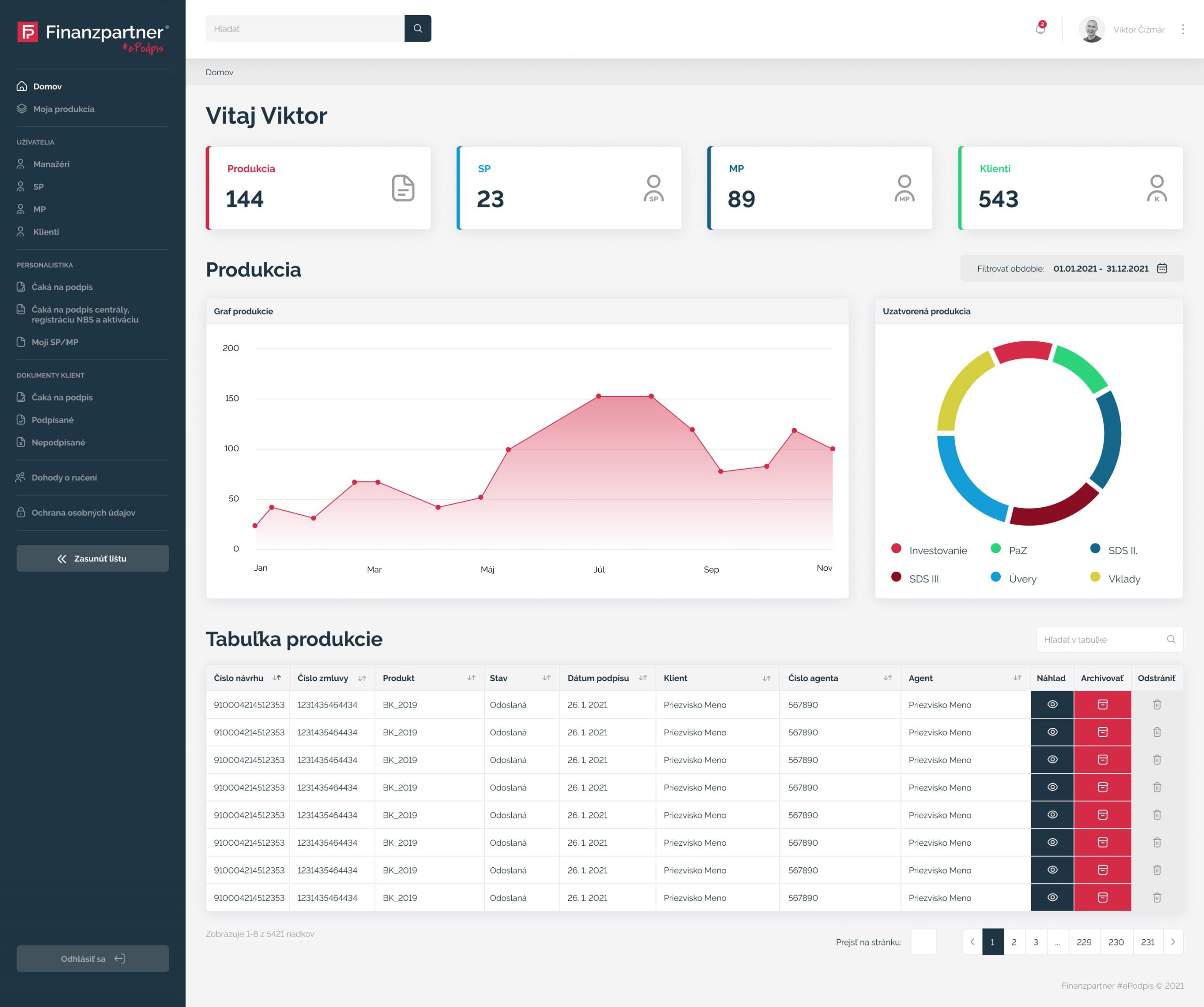The image size is (1204, 1007).
Task: Go to next page with right arrow
Action: 1173,942
